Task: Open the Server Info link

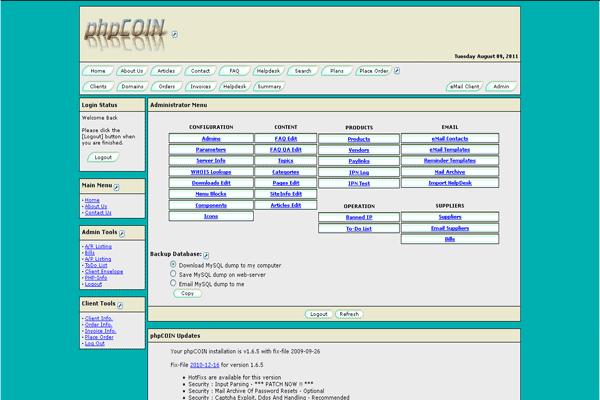Action: [211, 160]
